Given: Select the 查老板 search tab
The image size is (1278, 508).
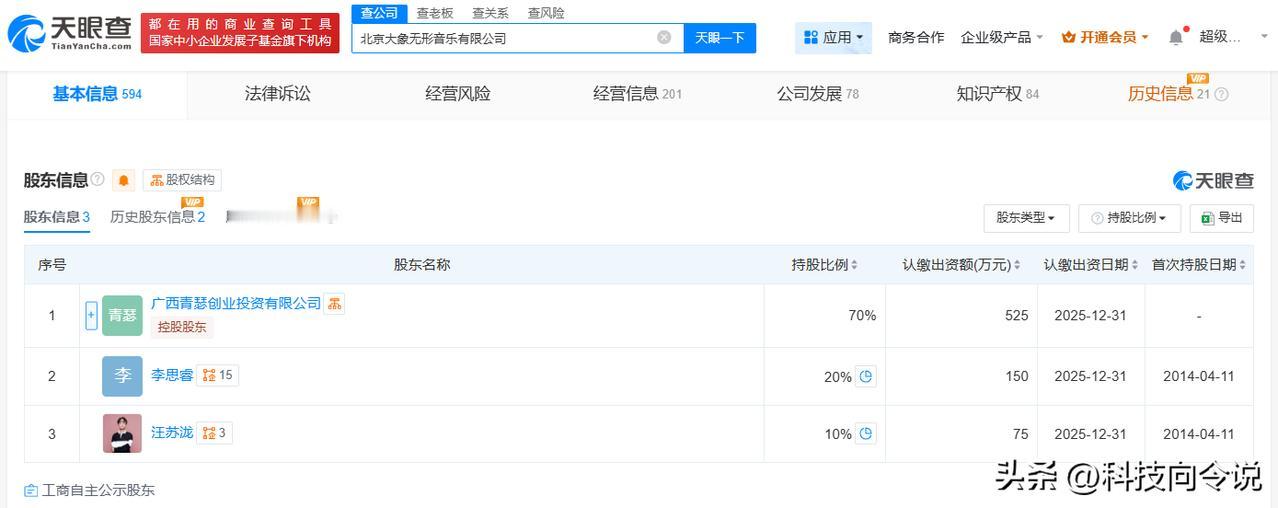Looking at the screenshot, I should [435, 13].
